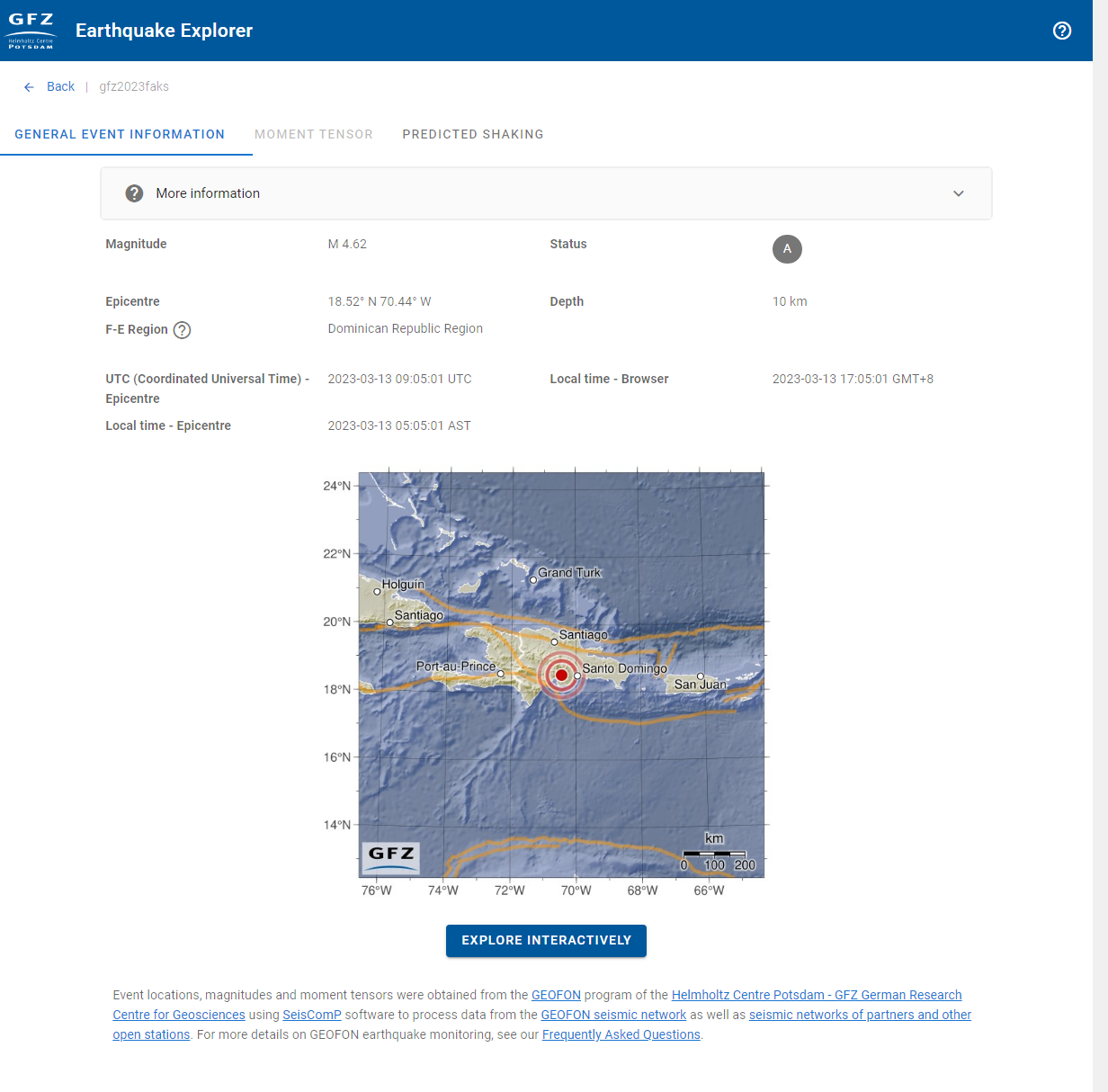Image resolution: width=1108 pixels, height=1092 pixels.
Task: Open the F-E Region help icon
Action: [182, 330]
